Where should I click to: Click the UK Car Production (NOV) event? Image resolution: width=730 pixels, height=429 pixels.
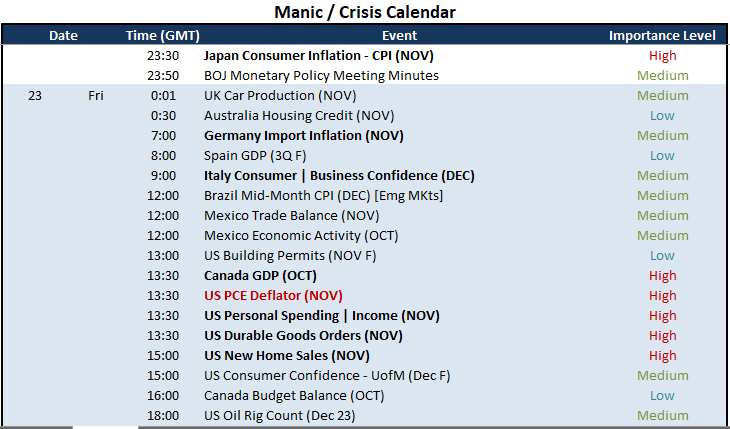(x=280, y=95)
